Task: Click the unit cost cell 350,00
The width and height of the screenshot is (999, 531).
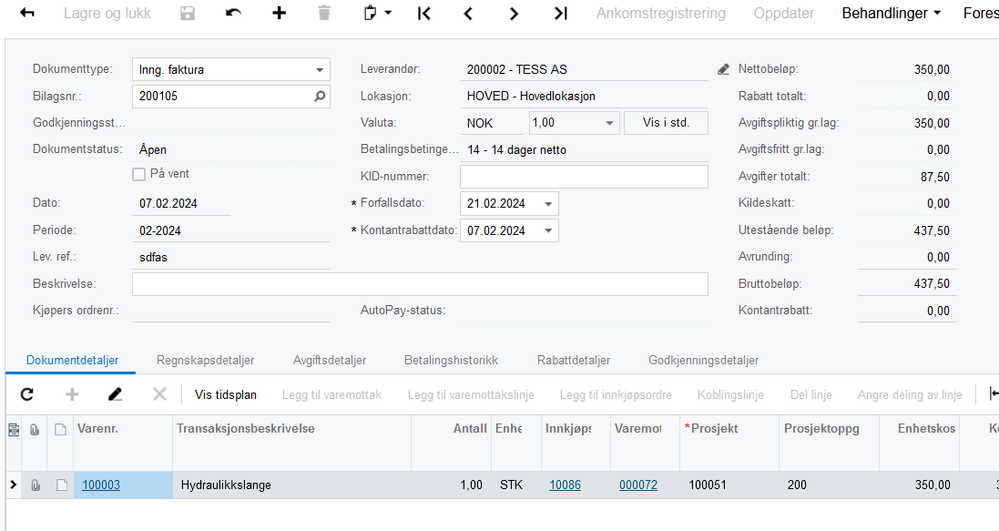Action: [919, 485]
